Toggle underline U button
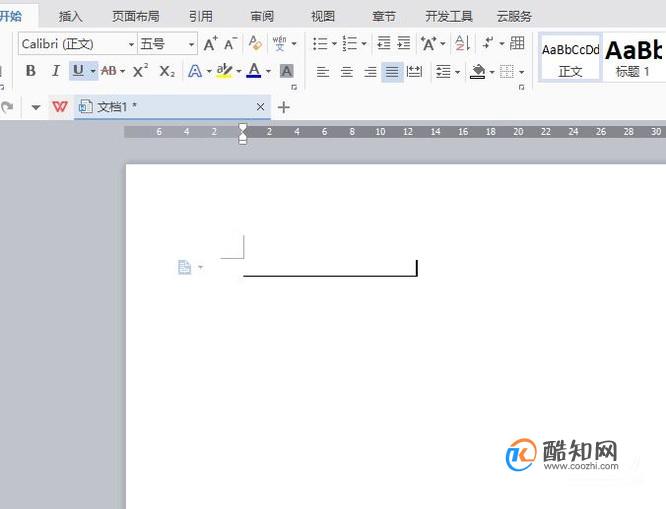 click(x=78, y=71)
